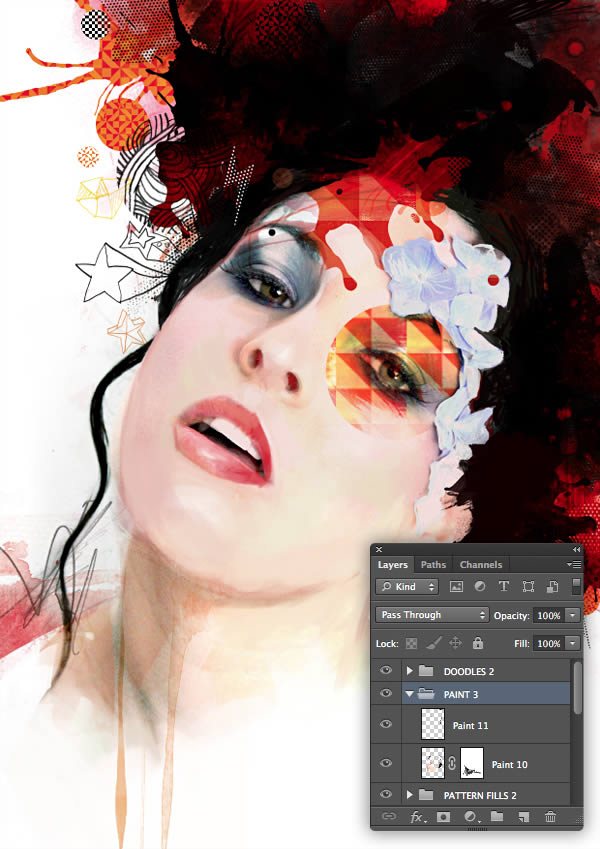Click the PAINT 3 open folder icon
Image resolution: width=600 pixels, height=849 pixels.
pyautogui.click(x=427, y=694)
